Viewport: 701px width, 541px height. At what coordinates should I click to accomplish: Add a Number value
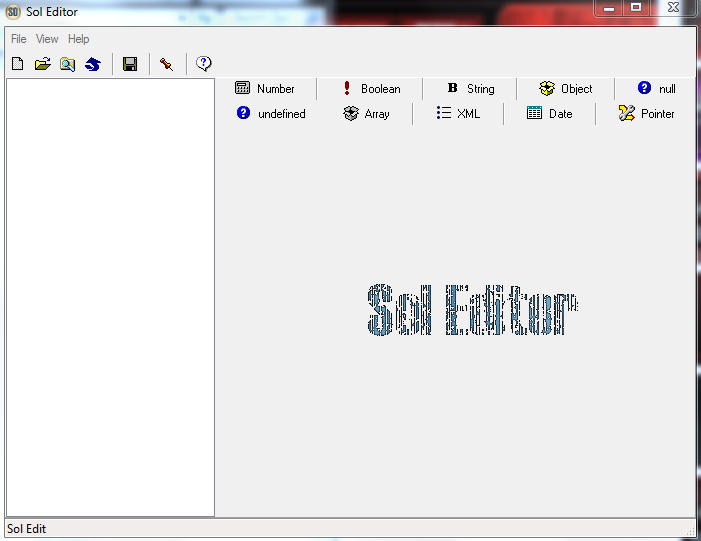click(x=265, y=89)
